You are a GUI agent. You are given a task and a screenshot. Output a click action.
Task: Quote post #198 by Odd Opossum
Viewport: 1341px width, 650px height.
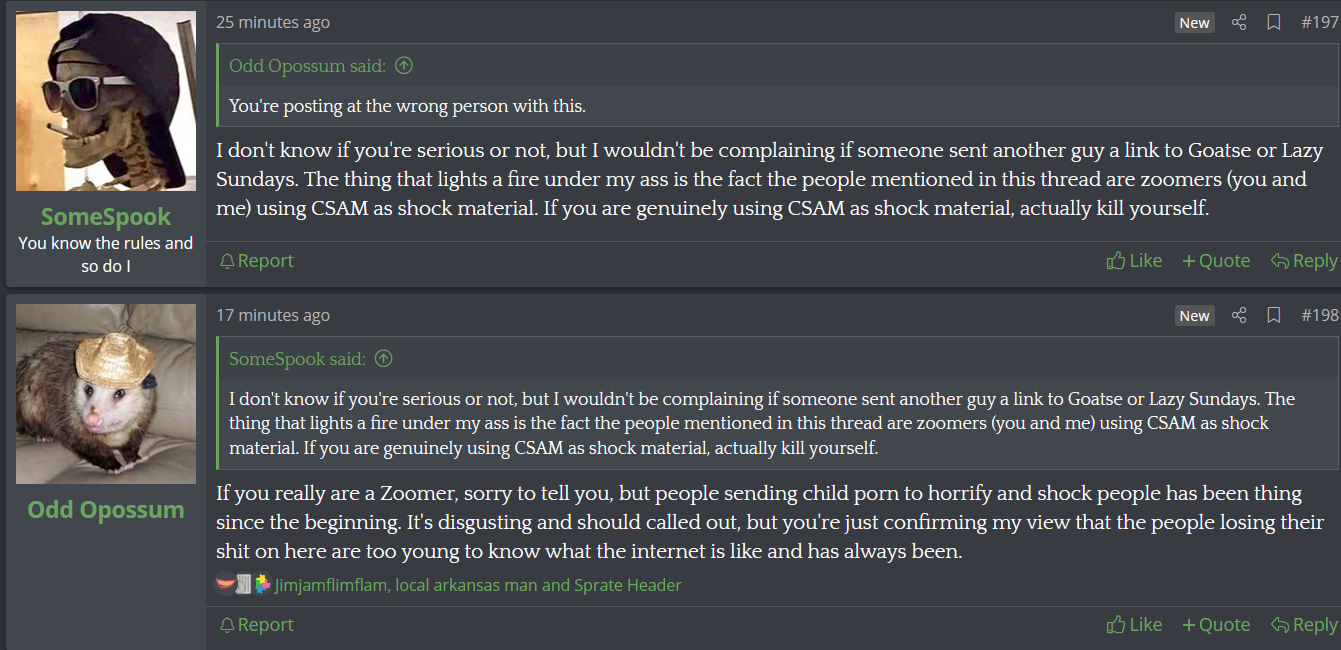[1216, 625]
